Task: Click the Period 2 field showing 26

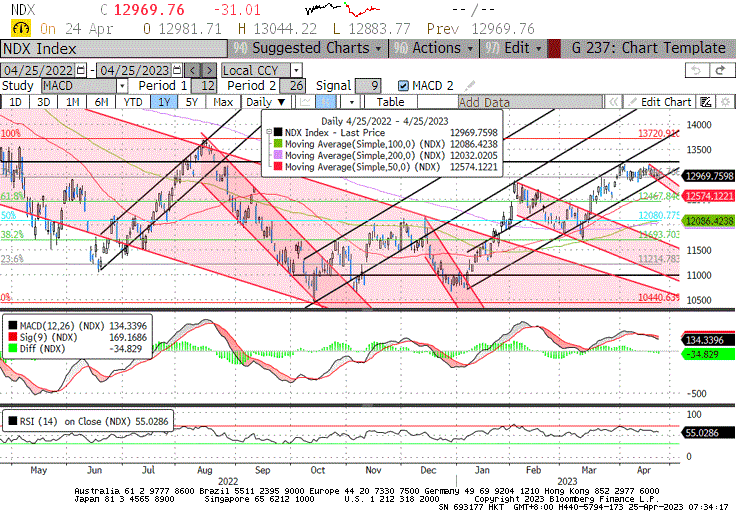Action: tap(292, 86)
